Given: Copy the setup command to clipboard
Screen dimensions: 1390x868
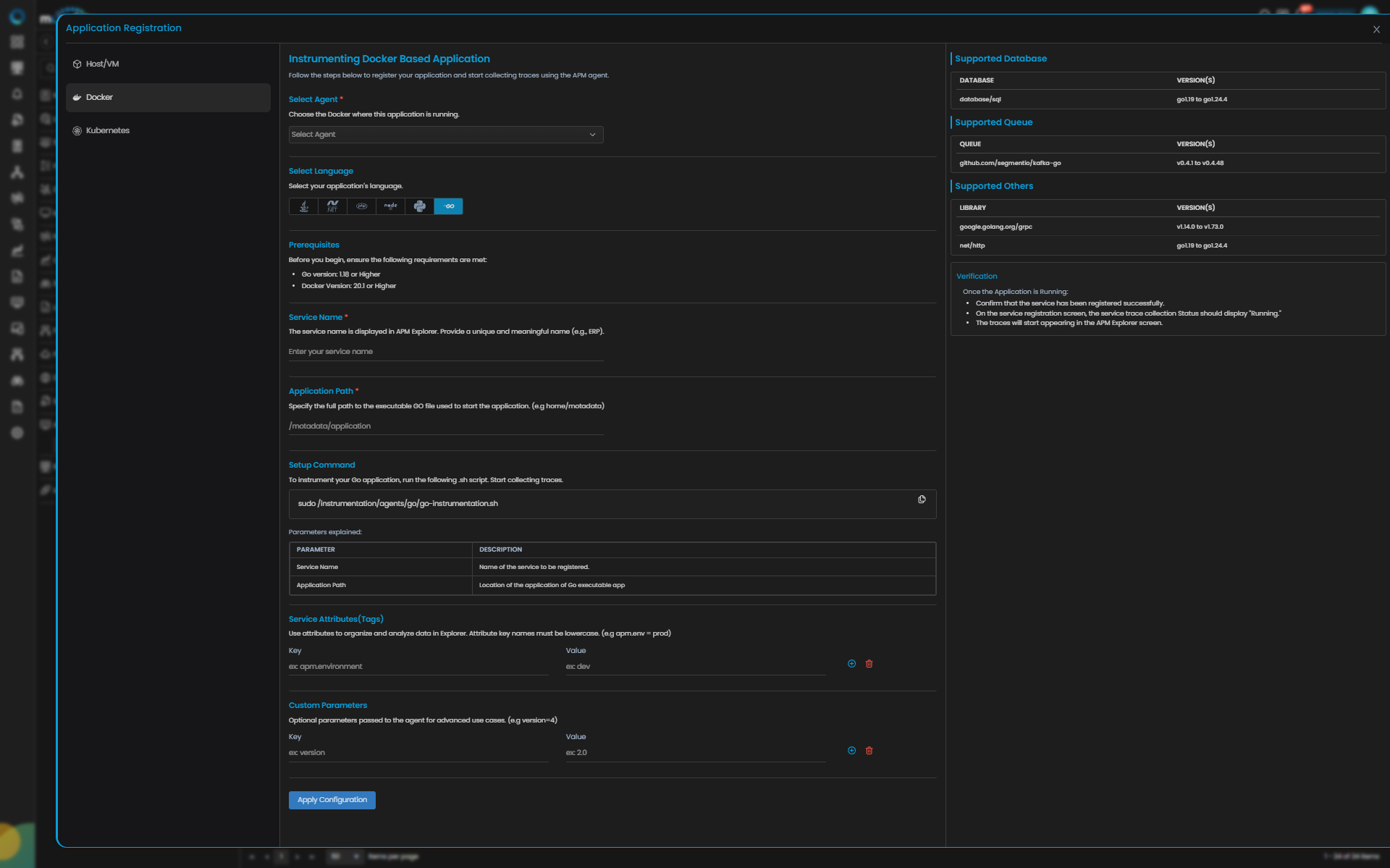Looking at the screenshot, I should click(x=922, y=500).
